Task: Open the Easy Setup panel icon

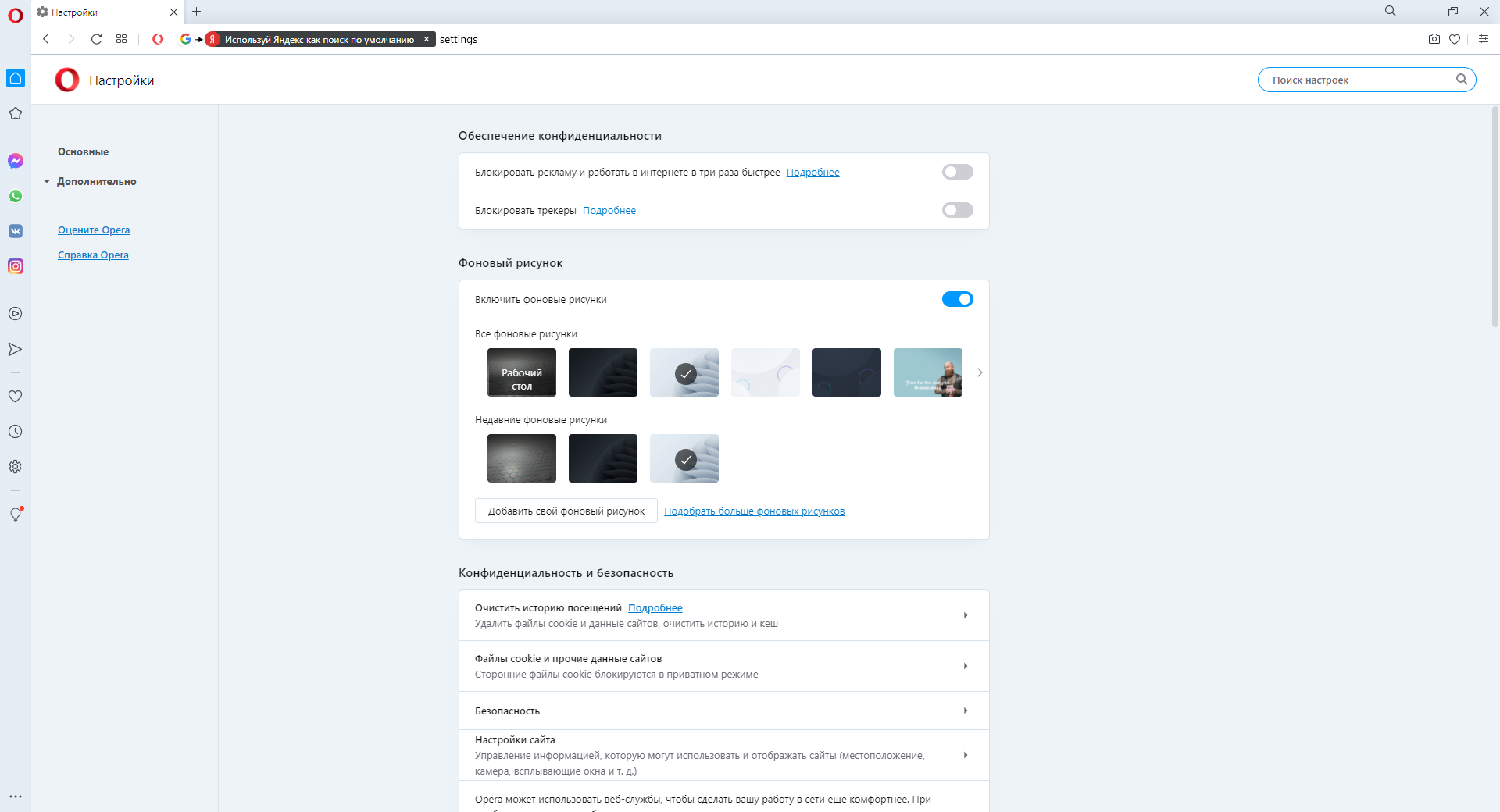Action: click(1484, 39)
